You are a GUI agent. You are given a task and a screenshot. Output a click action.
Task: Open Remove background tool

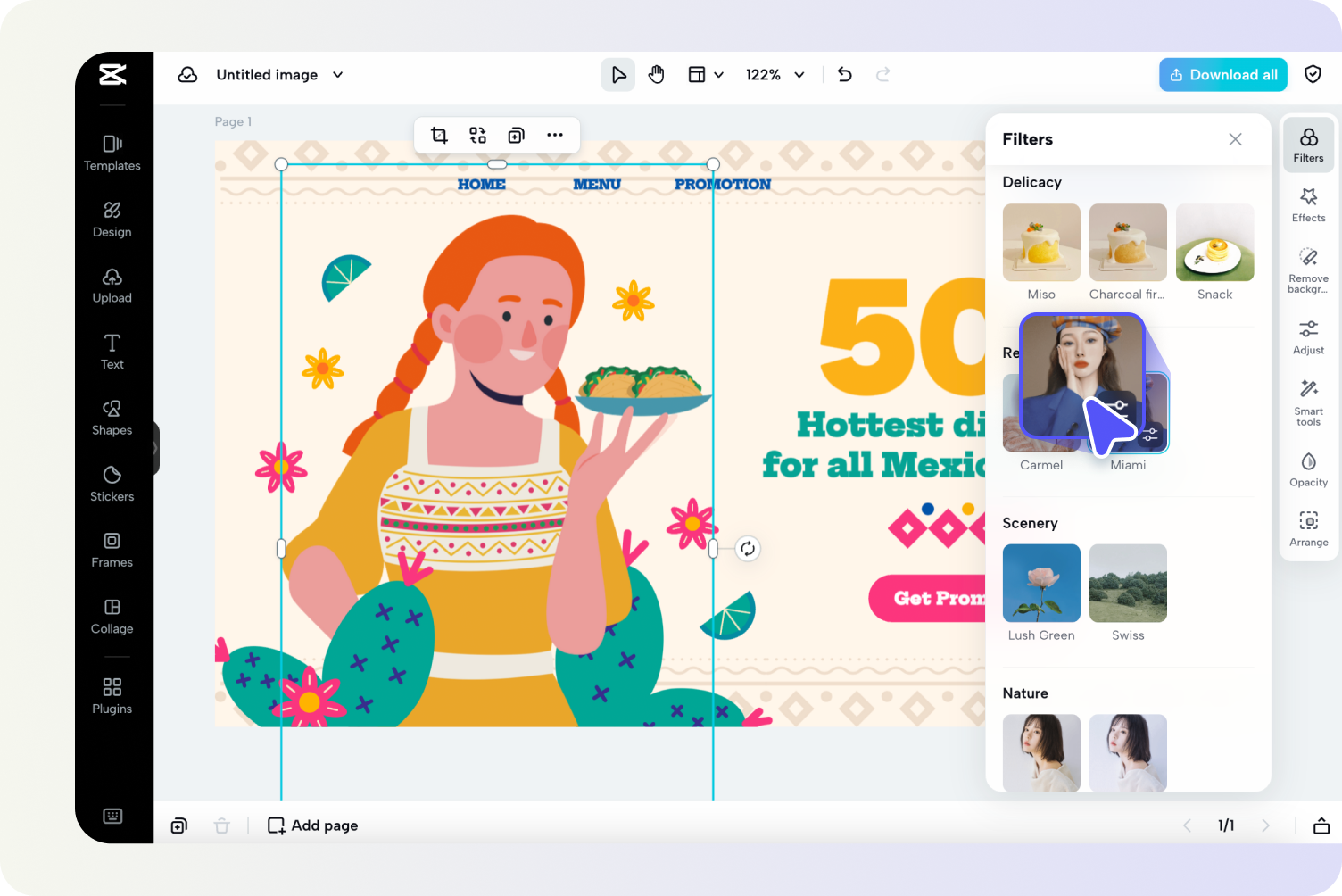click(1308, 270)
